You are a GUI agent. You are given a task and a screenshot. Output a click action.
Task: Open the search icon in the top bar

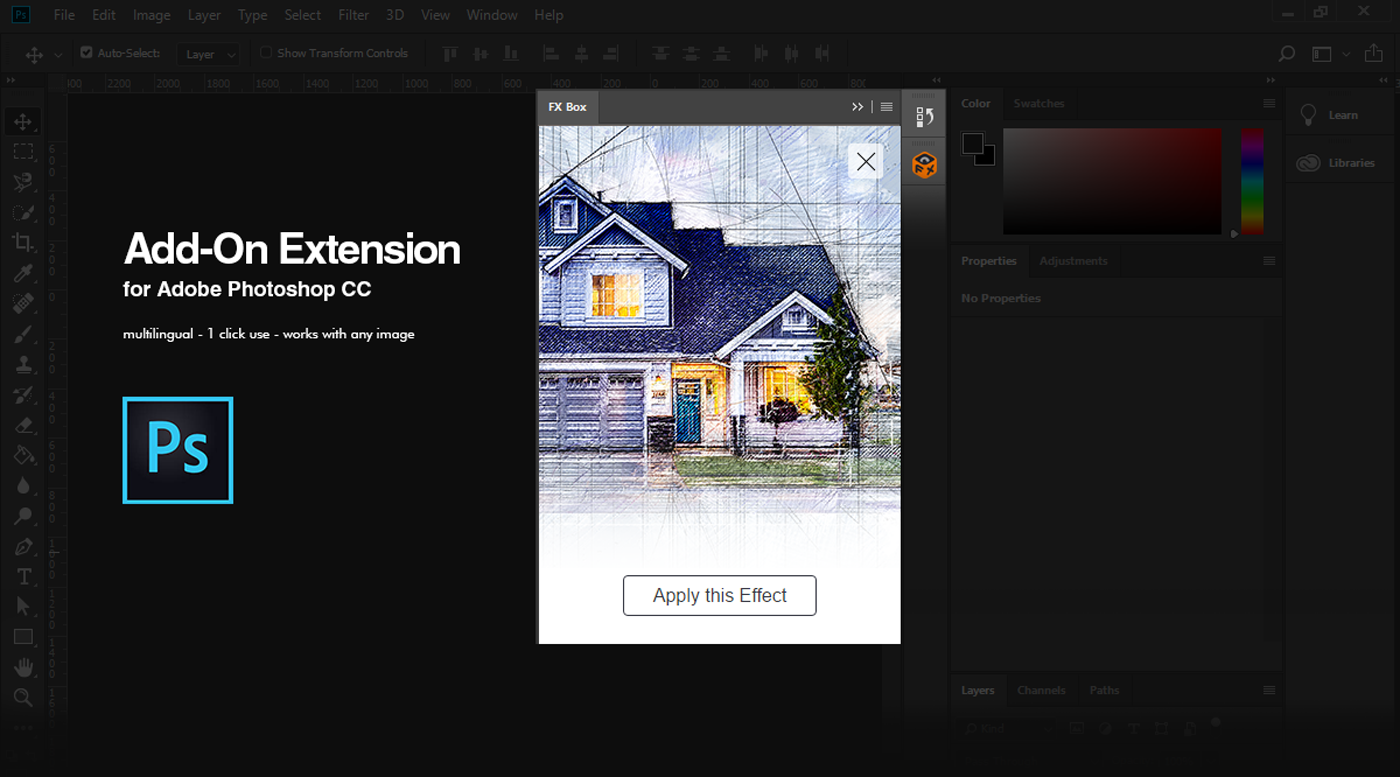coord(1286,53)
